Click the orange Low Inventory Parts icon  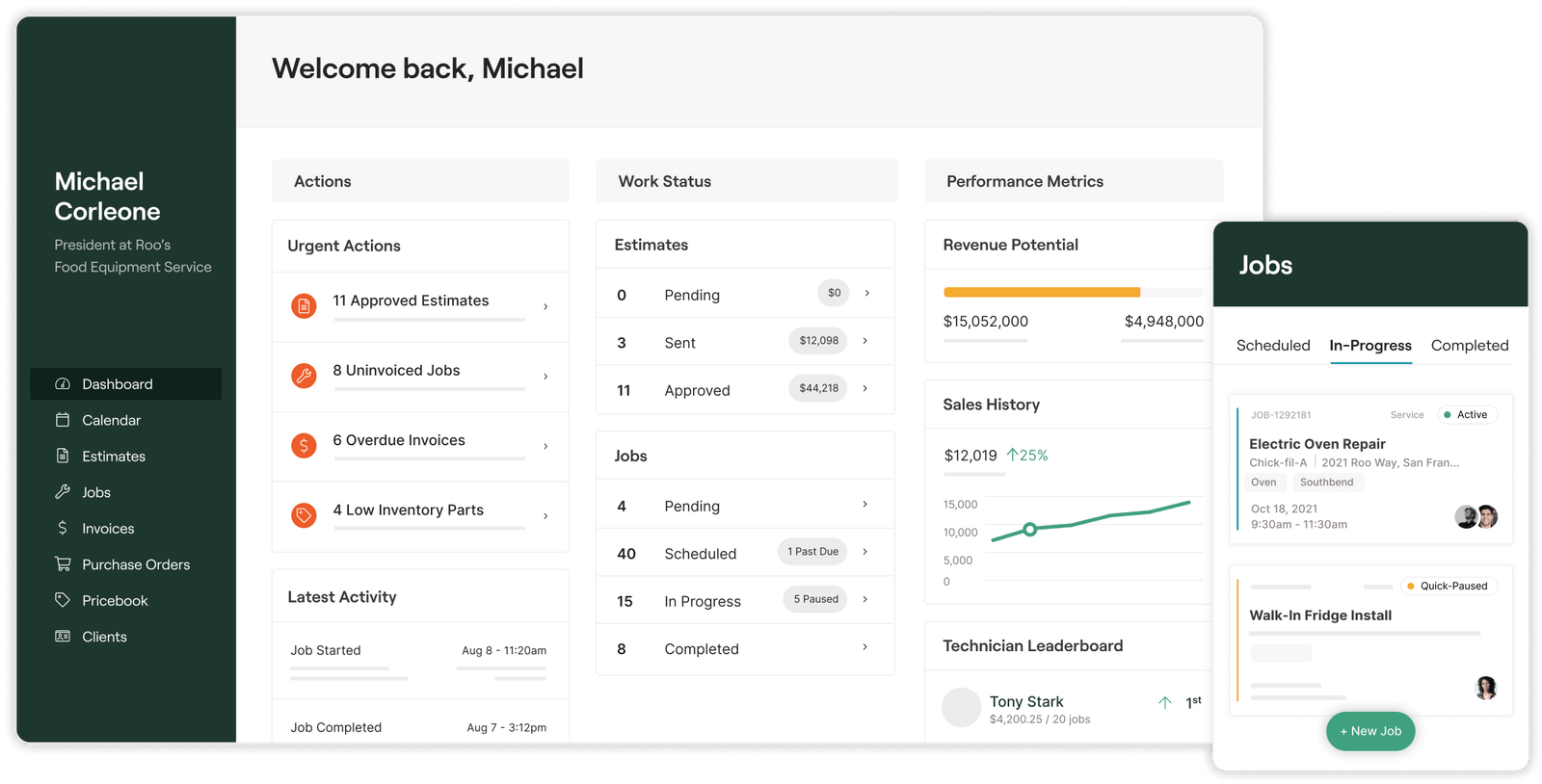click(304, 515)
